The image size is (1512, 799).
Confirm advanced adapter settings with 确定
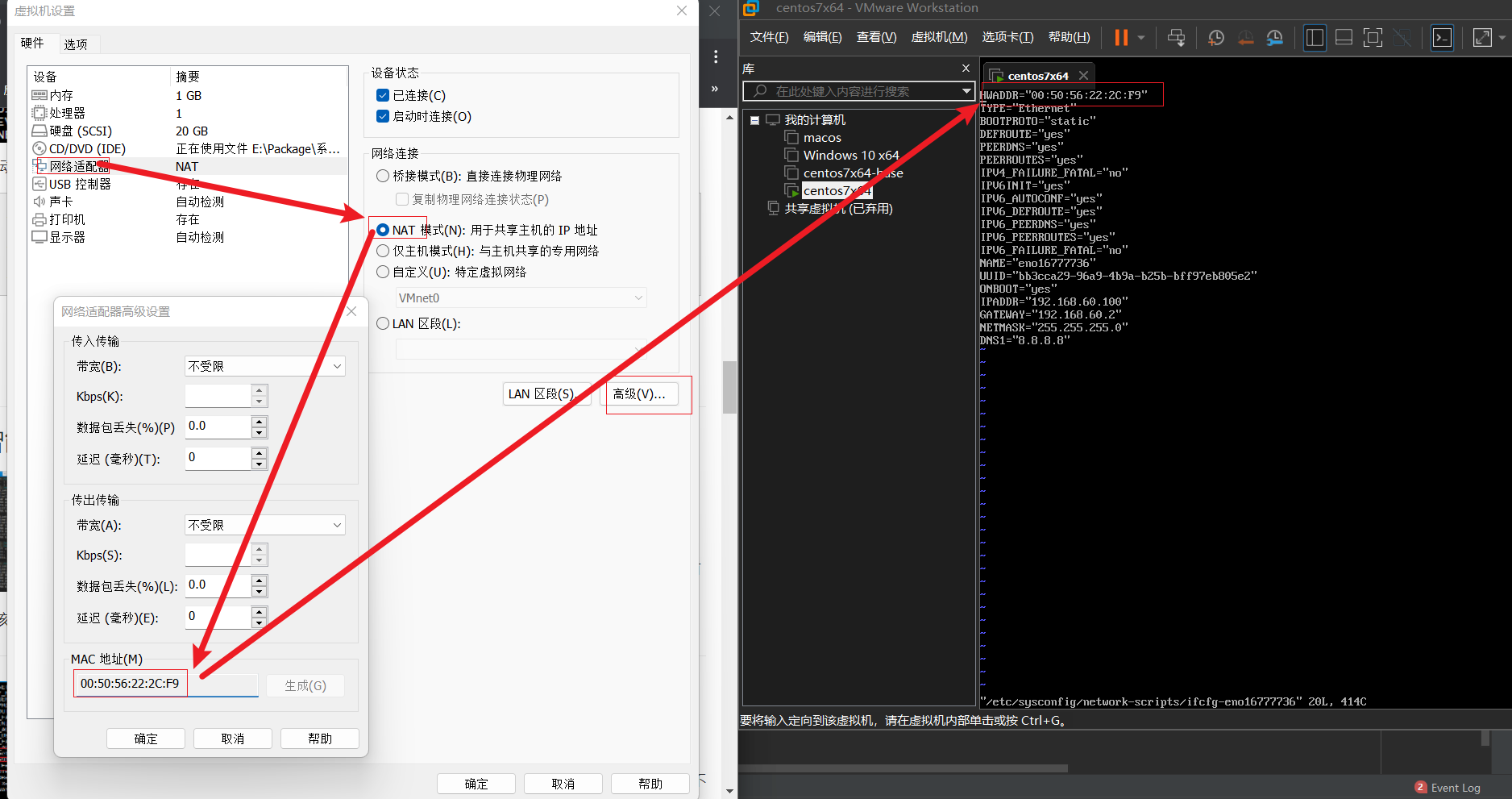[x=146, y=739]
